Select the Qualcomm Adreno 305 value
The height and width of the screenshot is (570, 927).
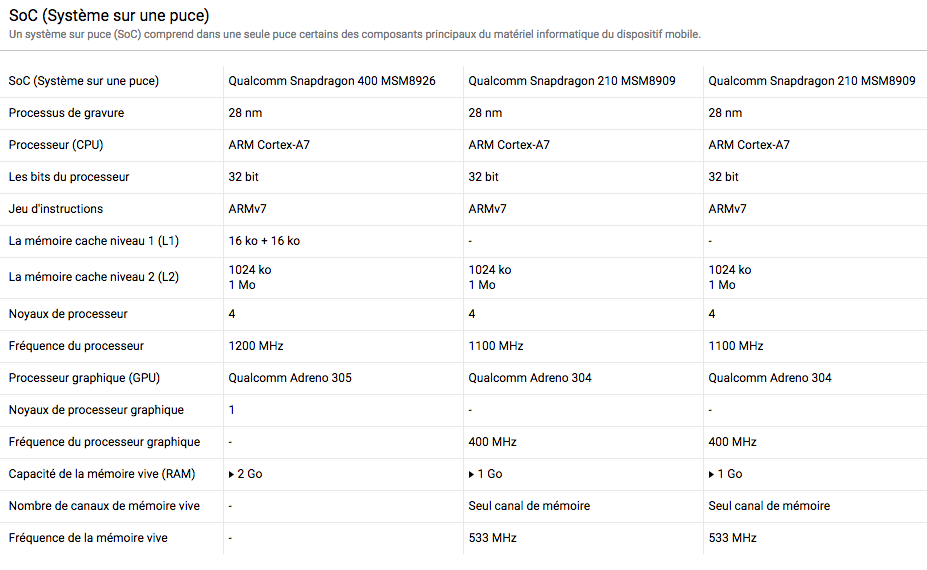click(x=290, y=378)
